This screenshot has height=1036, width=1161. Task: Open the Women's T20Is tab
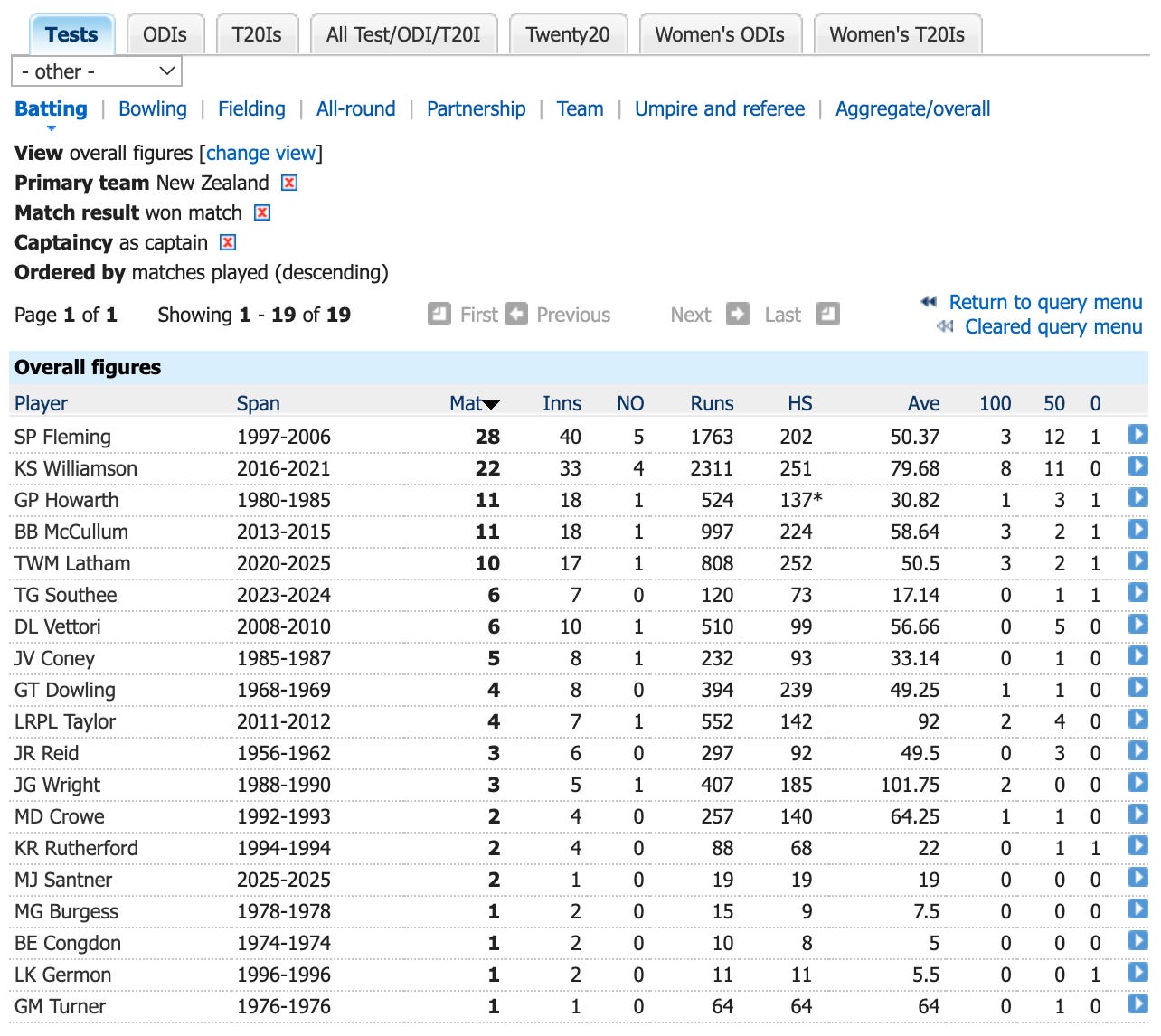point(897,34)
